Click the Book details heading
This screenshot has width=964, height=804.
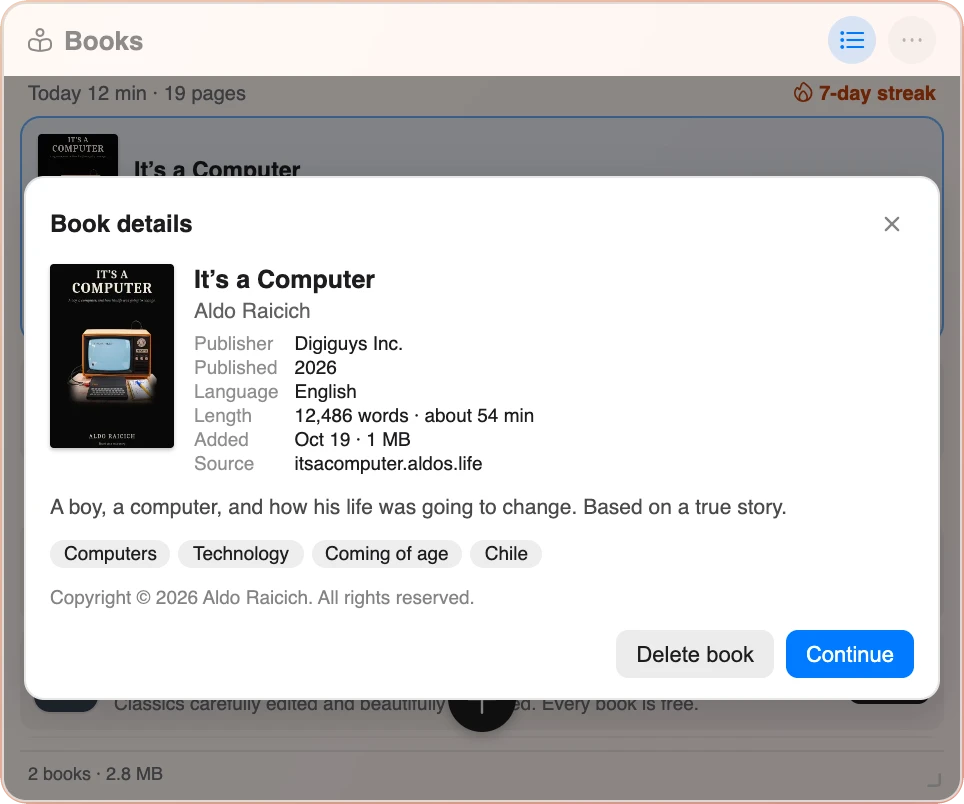[x=121, y=224]
